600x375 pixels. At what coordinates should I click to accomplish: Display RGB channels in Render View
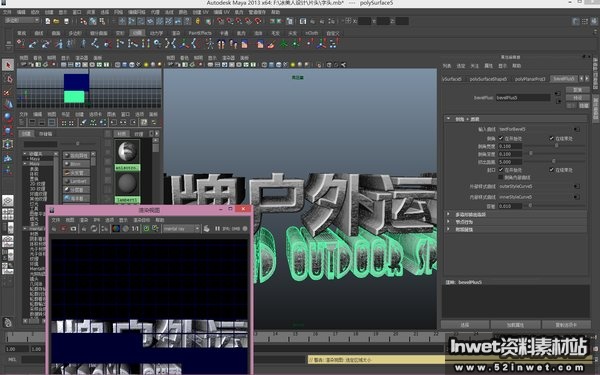click(x=115, y=228)
